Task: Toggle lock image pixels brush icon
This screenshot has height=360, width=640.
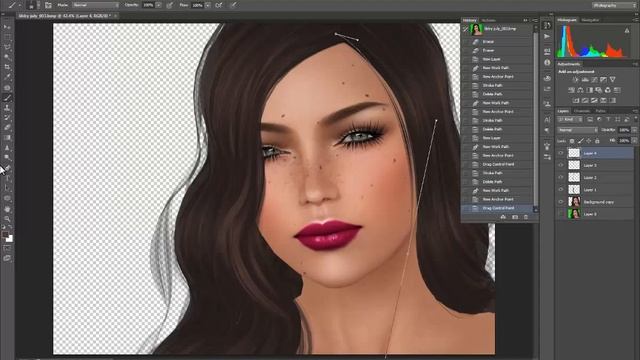Action: click(580, 141)
